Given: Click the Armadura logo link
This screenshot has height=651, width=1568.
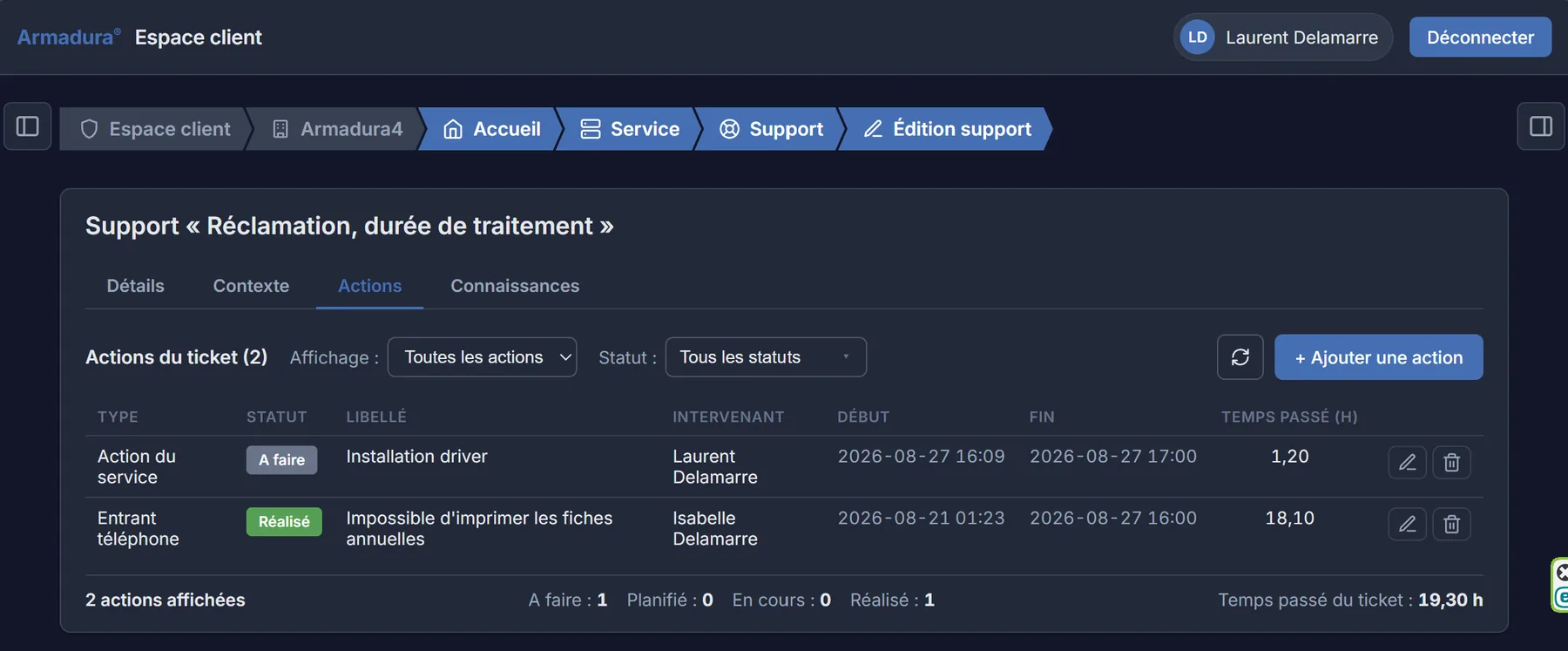Looking at the screenshot, I should click(69, 37).
